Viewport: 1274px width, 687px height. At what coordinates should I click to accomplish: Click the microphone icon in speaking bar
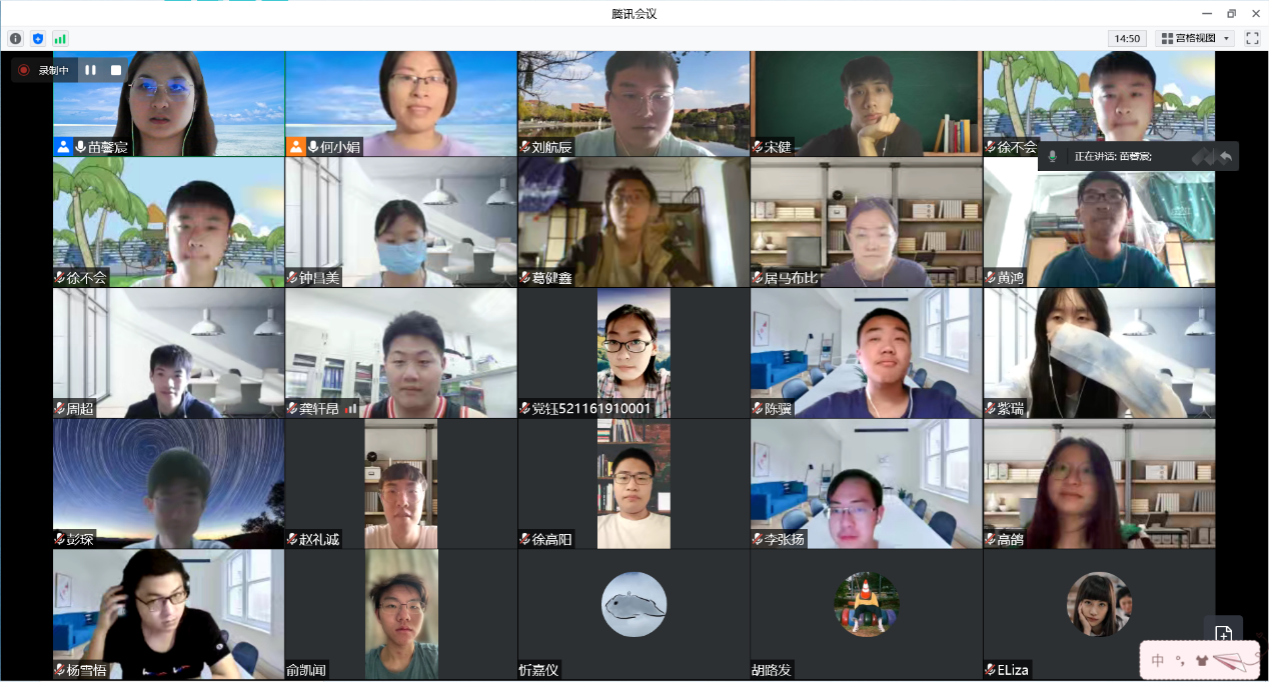click(x=1053, y=157)
